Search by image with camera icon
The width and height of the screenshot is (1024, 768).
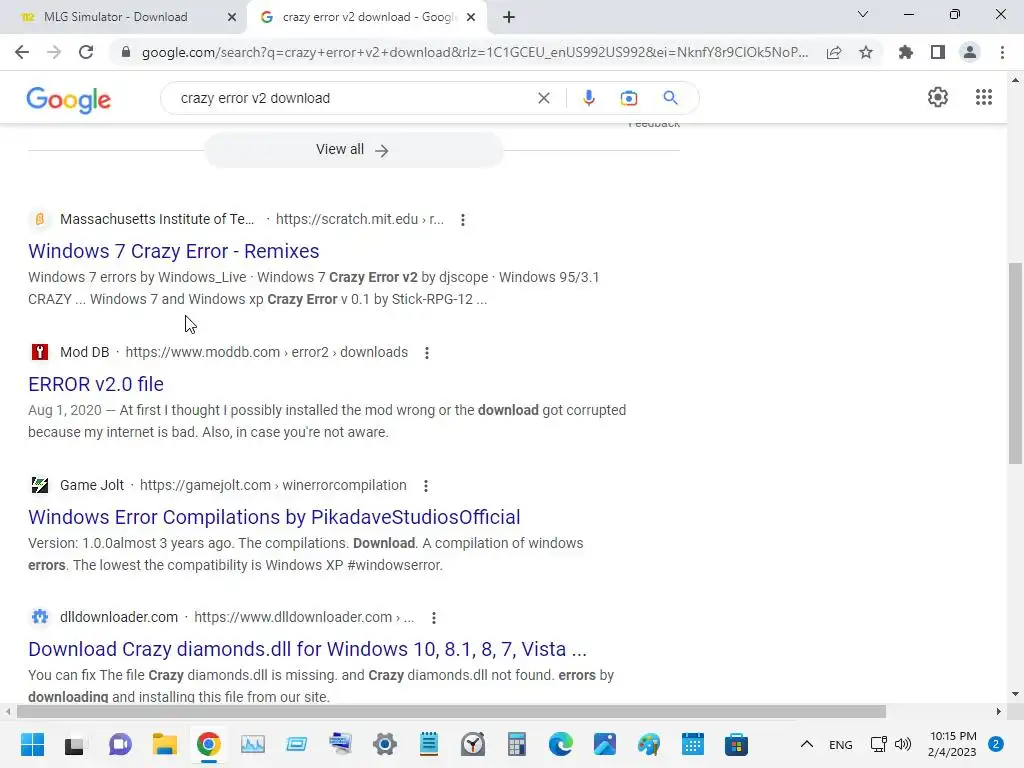[628, 98]
